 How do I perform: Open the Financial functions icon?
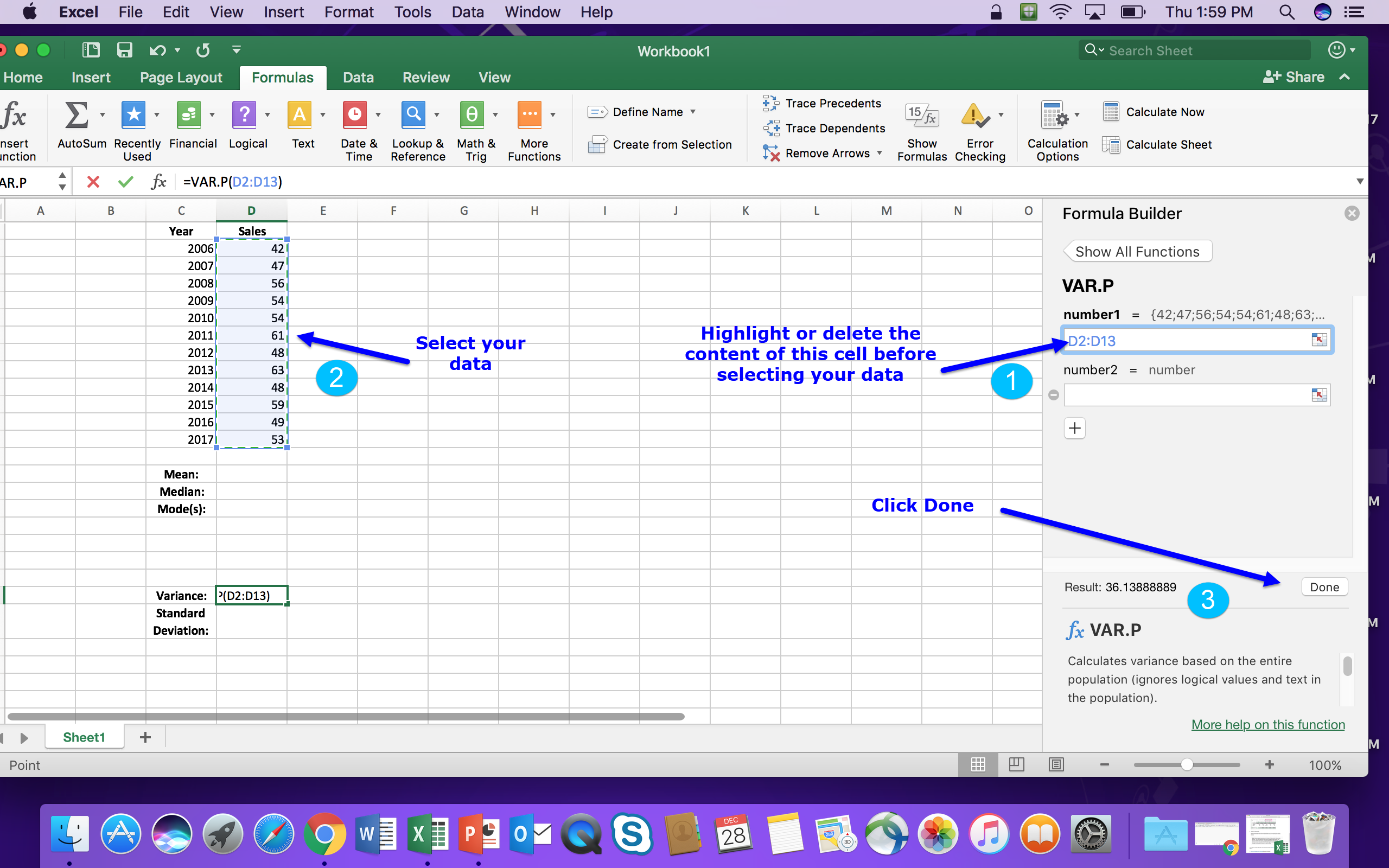pos(189,116)
